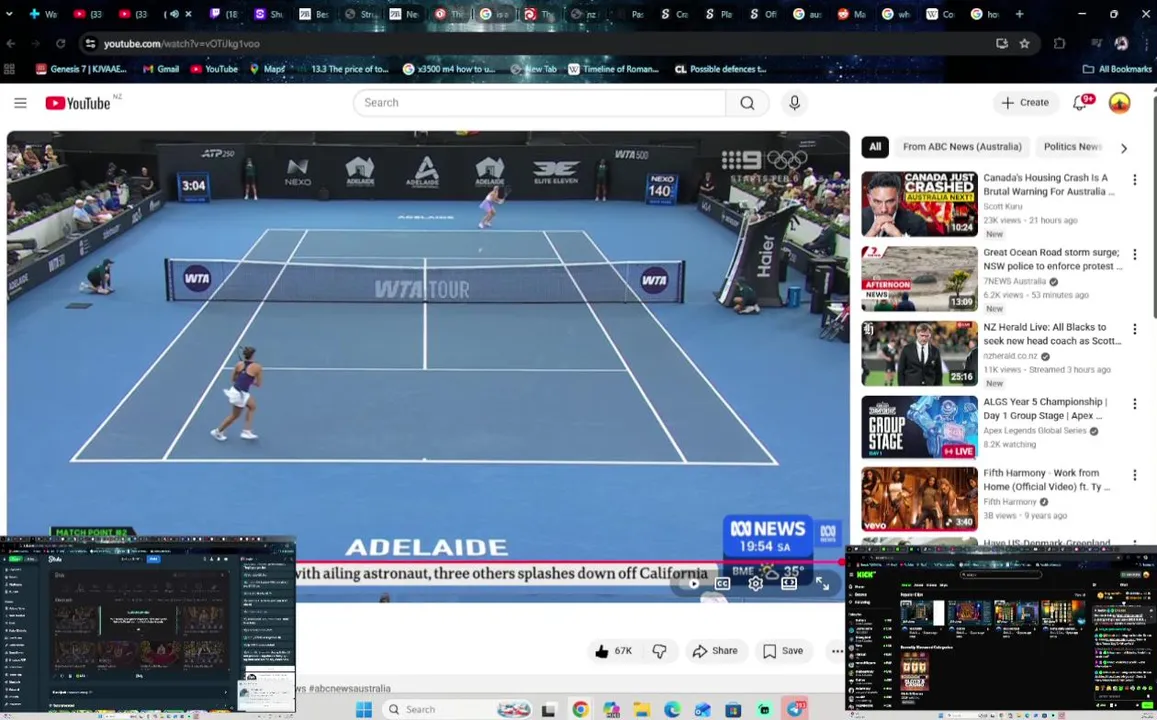Open Telegram from the taskbar
Screen dimensions: 1157x720
(x=795, y=710)
